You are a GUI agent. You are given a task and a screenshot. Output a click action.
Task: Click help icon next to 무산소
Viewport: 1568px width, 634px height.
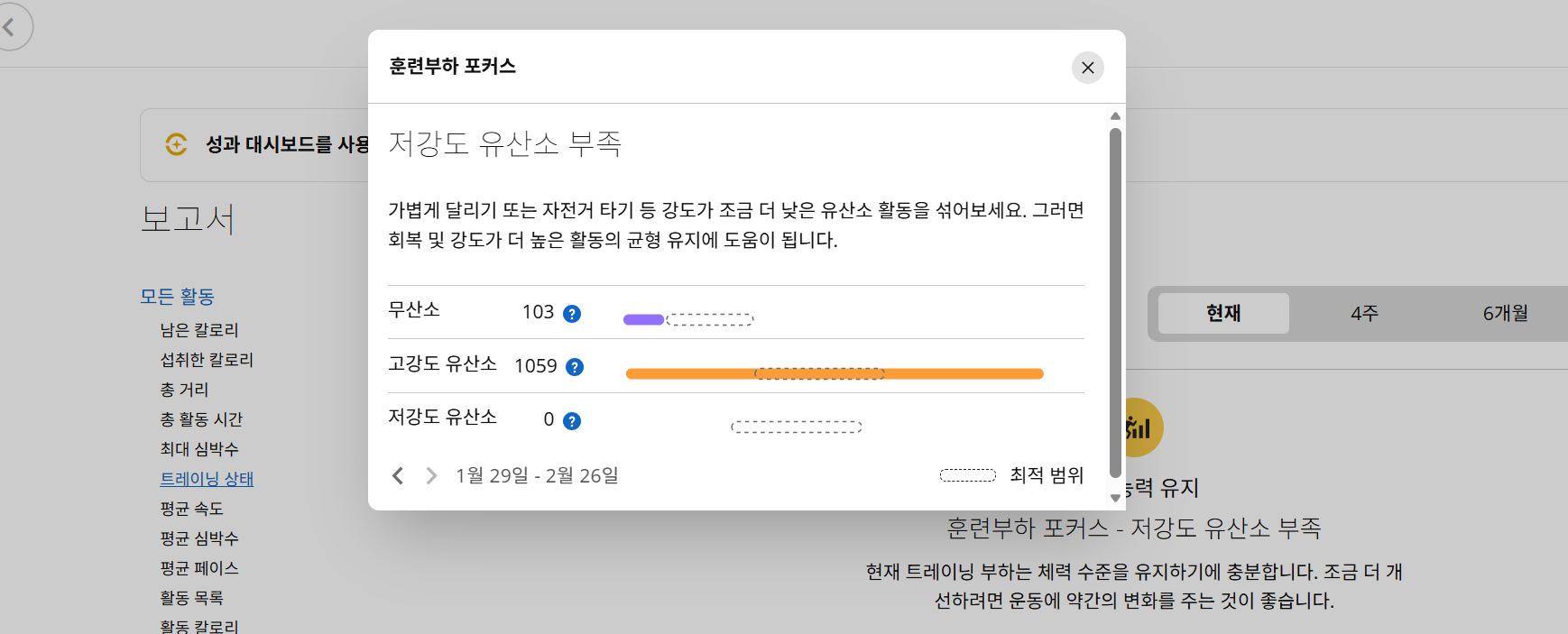571,314
